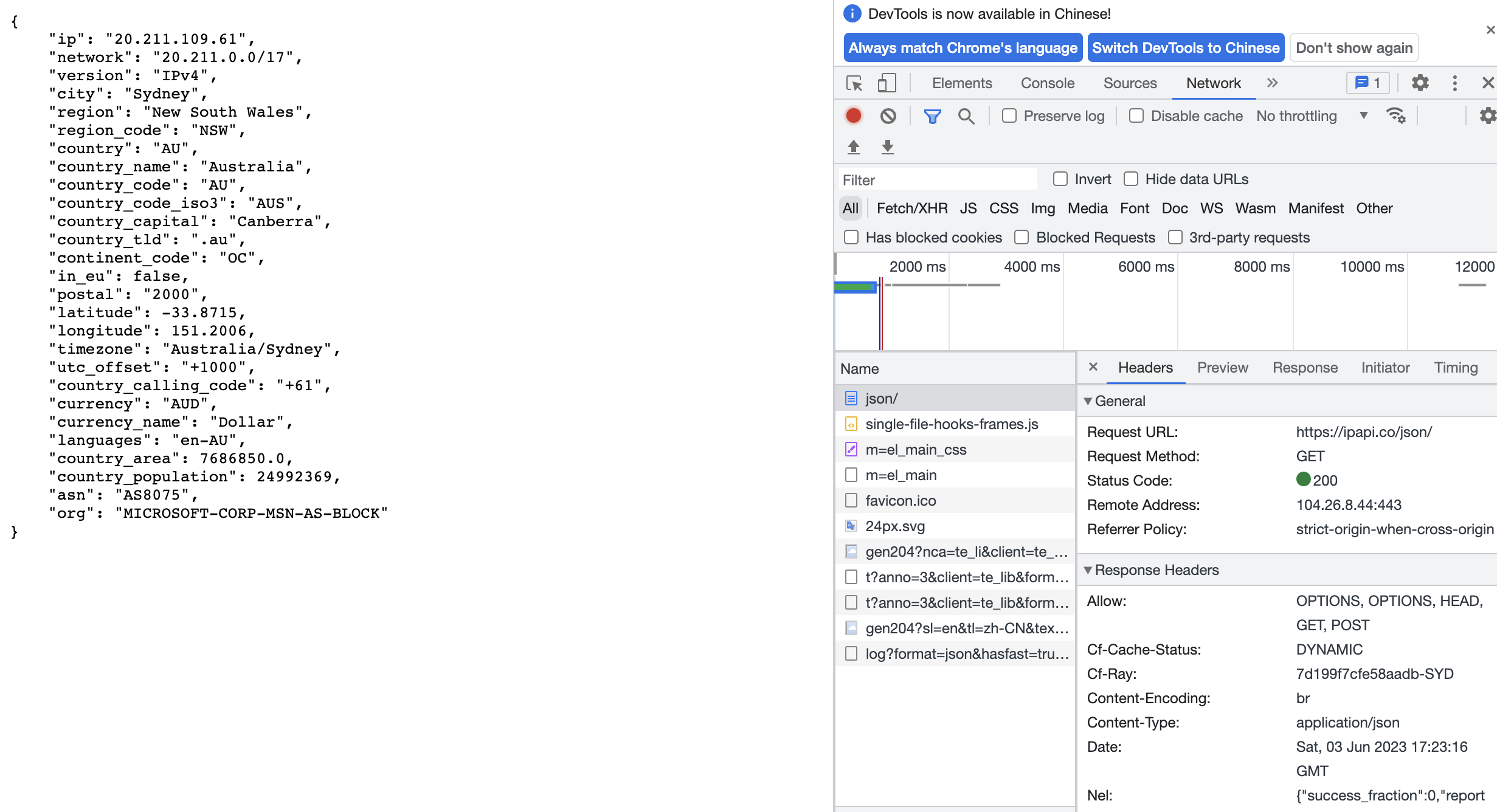
Task: Collapse the Response Headers section
Action: point(1089,569)
